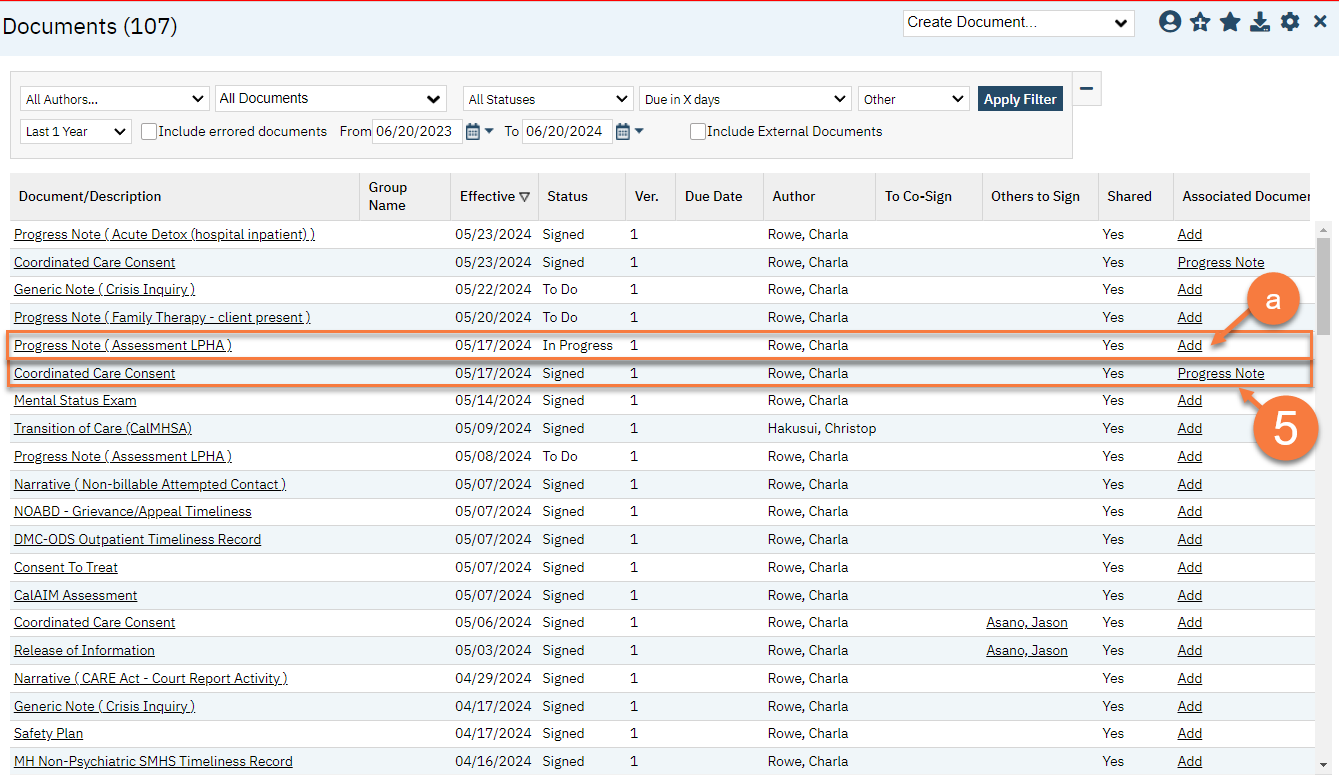Check Include External Documents option
The image size is (1339, 775).
pyautogui.click(x=698, y=131)
